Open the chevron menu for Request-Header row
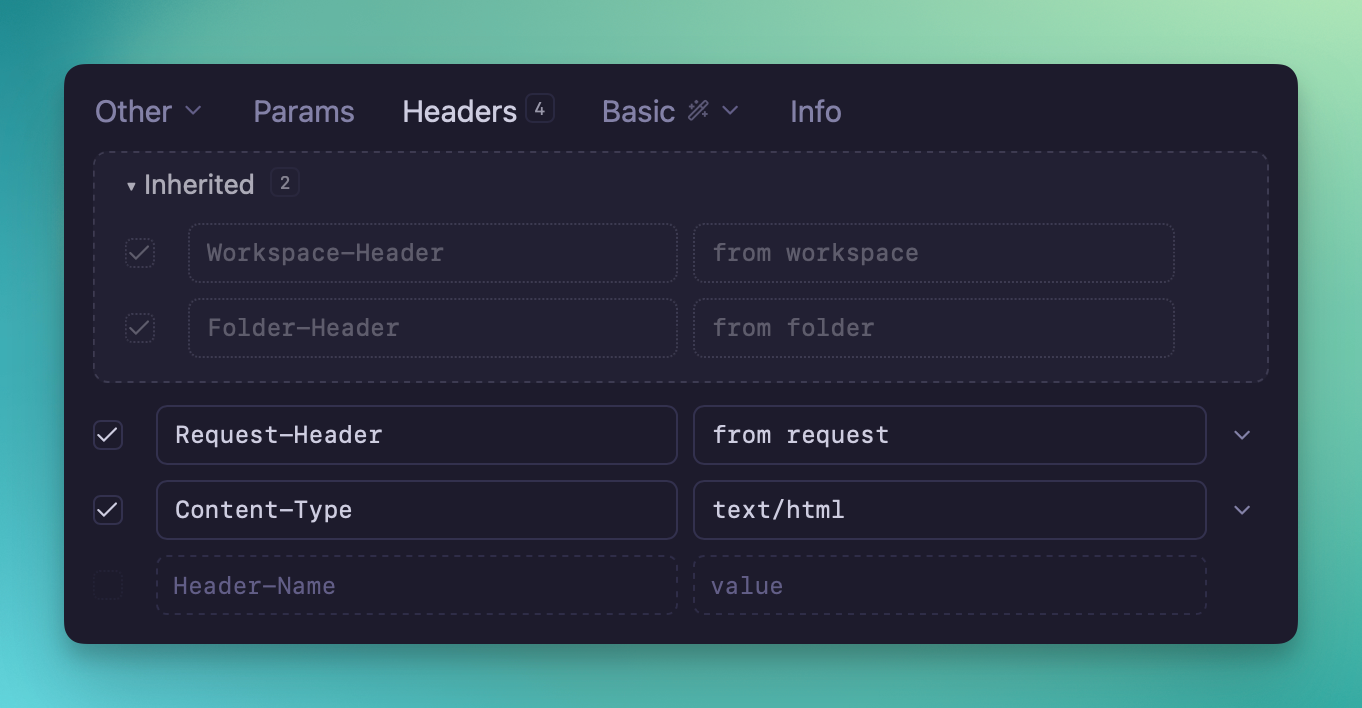This screenshot has width=1362, height=708. [1242, 435]
